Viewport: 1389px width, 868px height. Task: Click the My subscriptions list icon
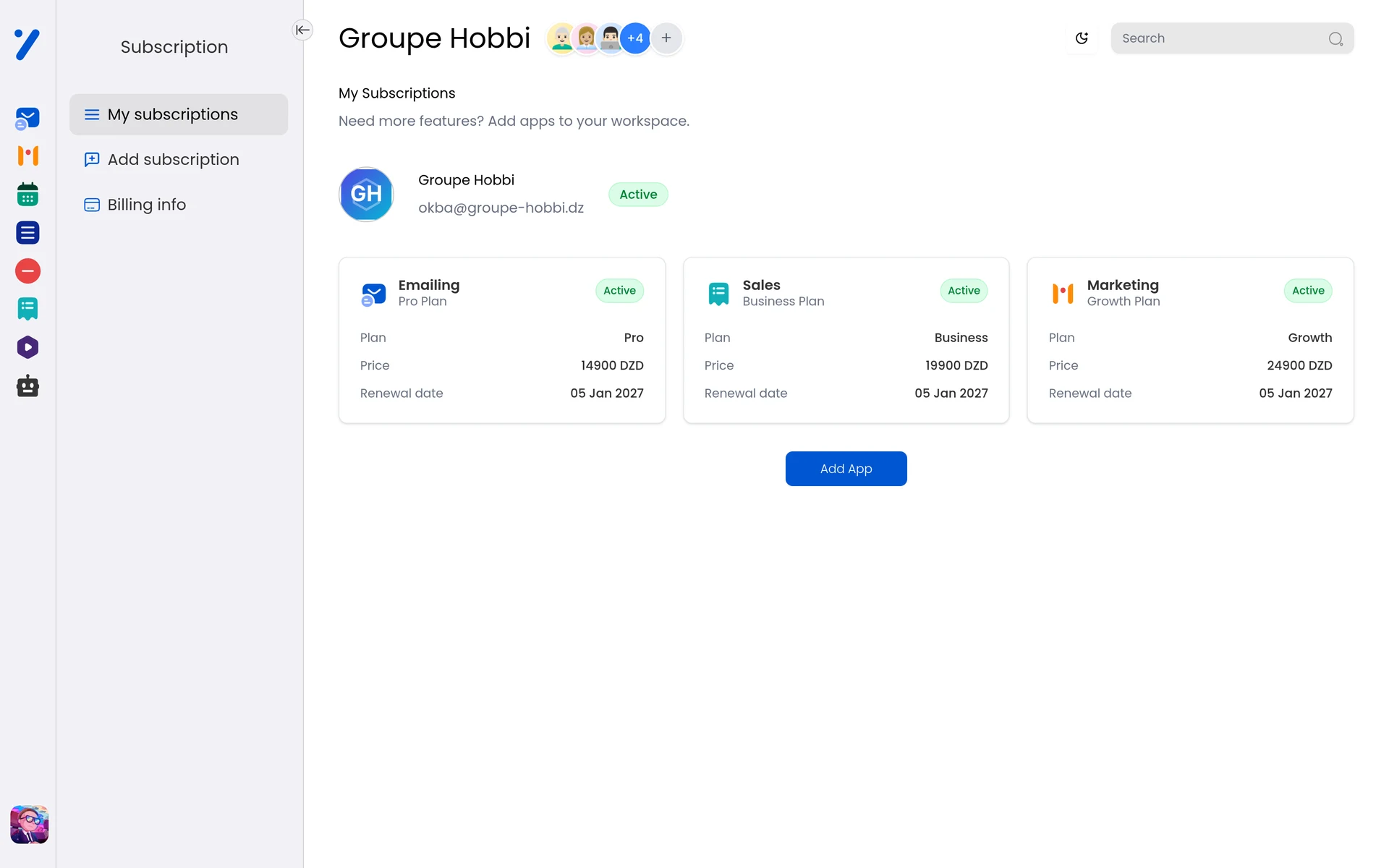coord(92,114)
